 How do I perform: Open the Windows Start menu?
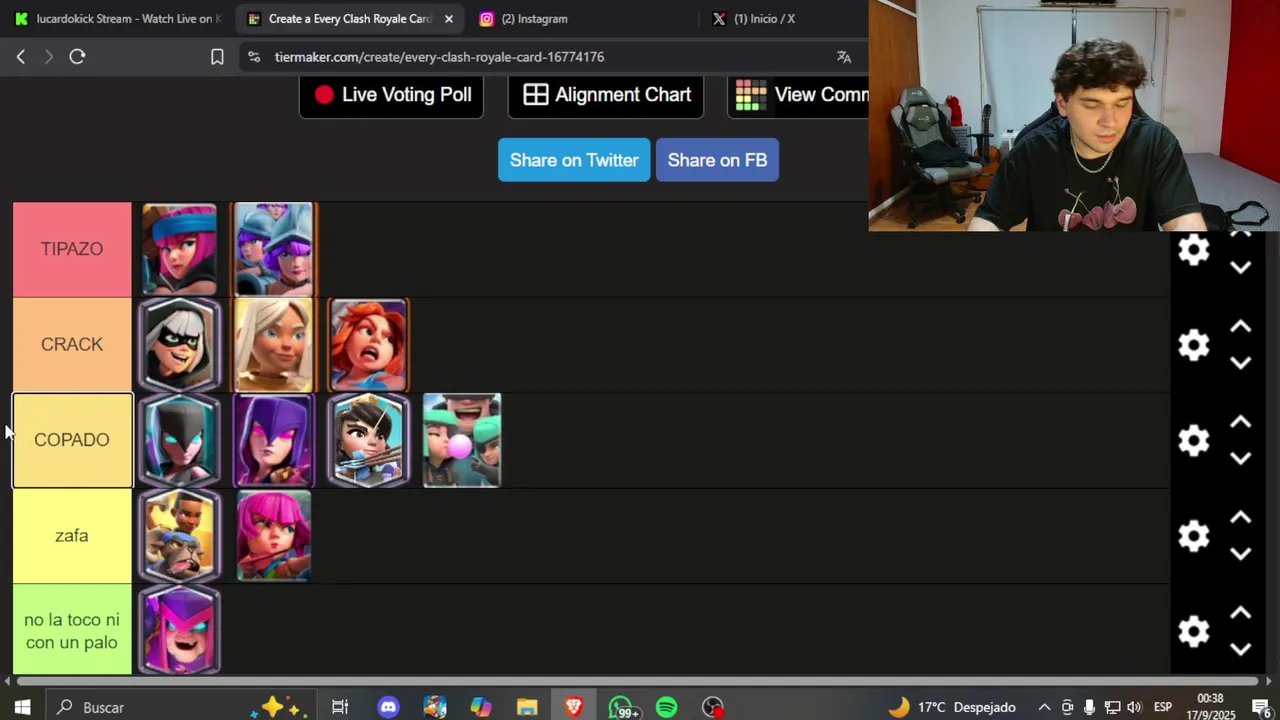(x=22, y=707)
